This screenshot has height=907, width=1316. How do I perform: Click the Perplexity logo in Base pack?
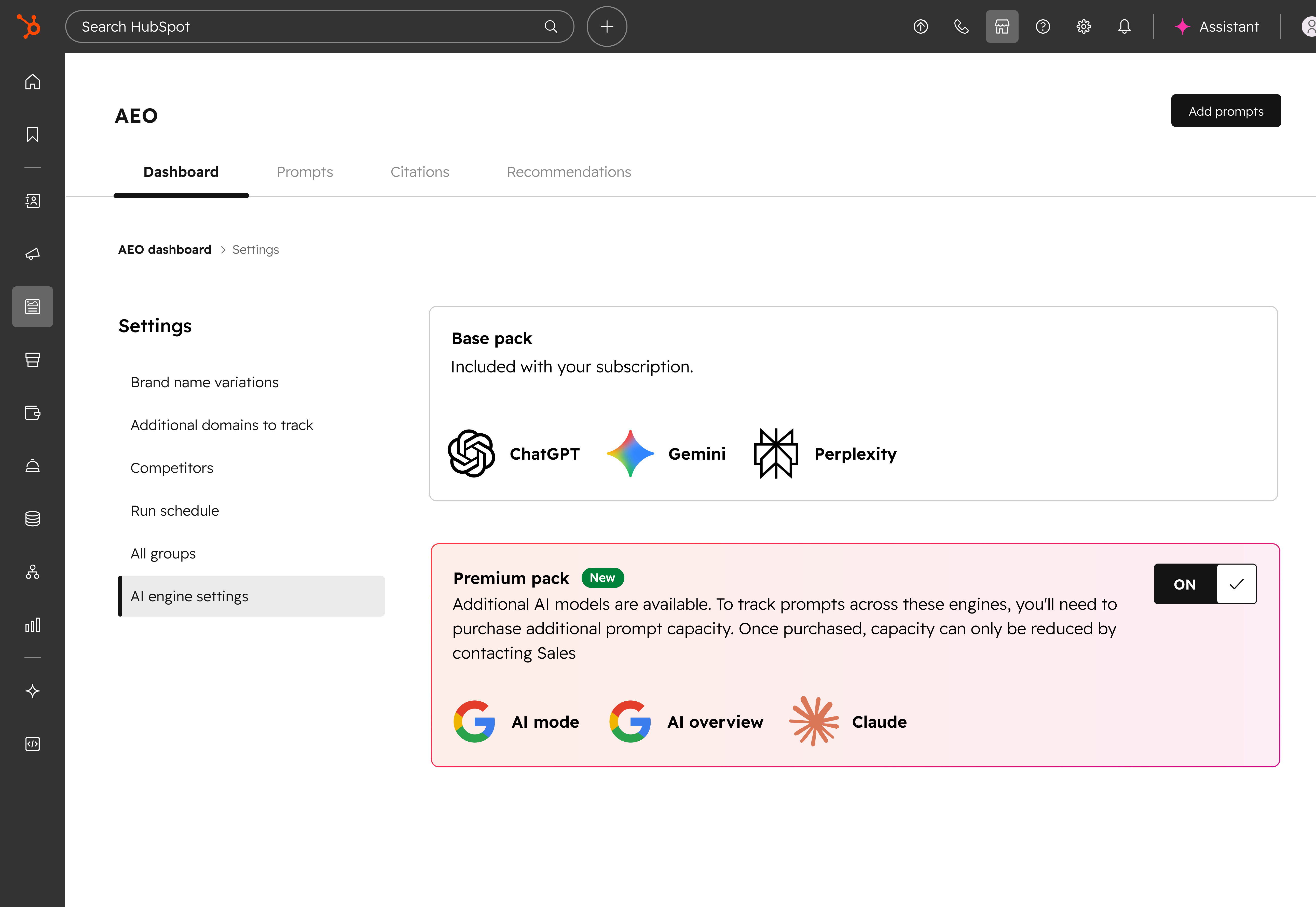click(776, 453)
